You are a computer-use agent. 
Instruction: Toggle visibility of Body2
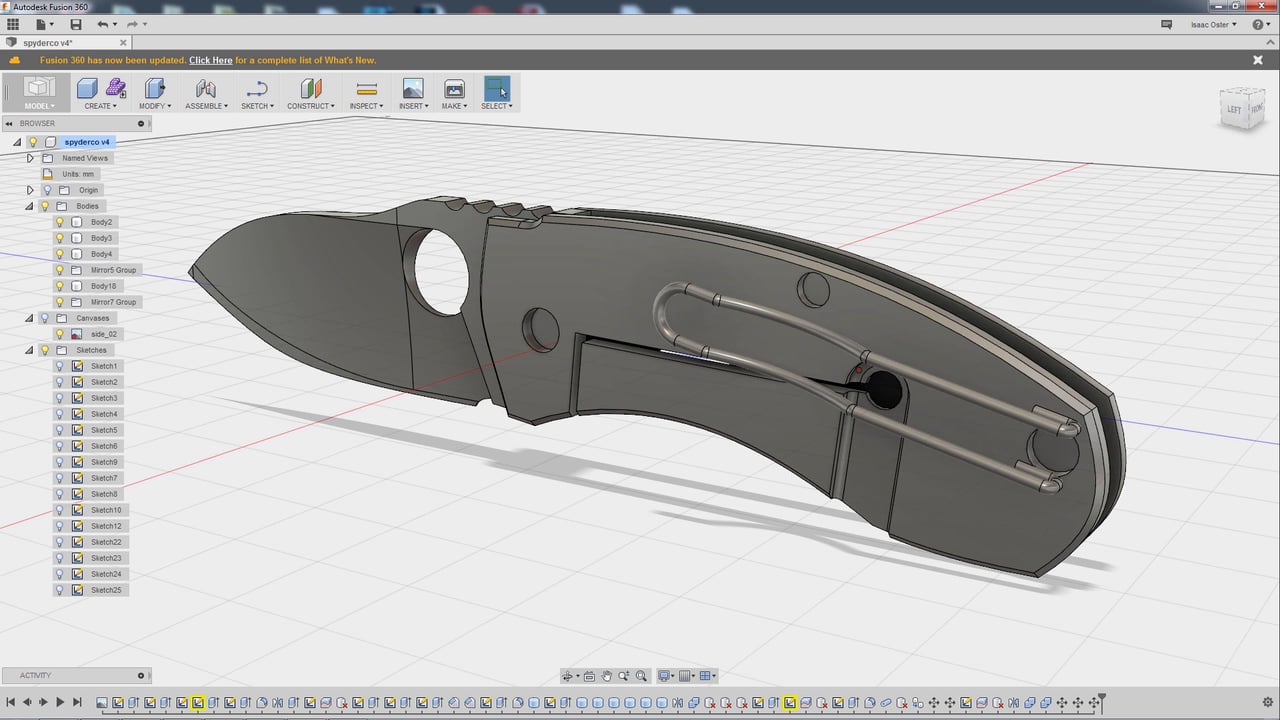tap(60, 222)
